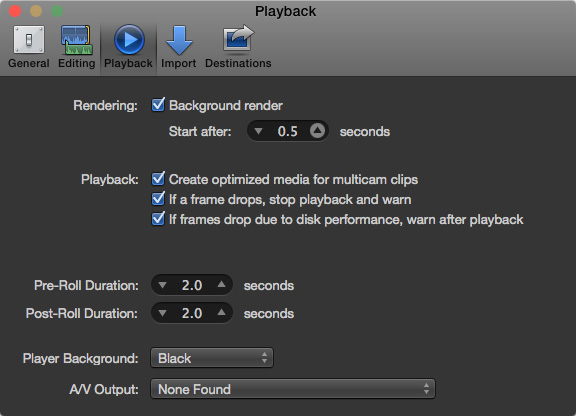
Task: Click the Editing tab label
Action: point(76,63)
